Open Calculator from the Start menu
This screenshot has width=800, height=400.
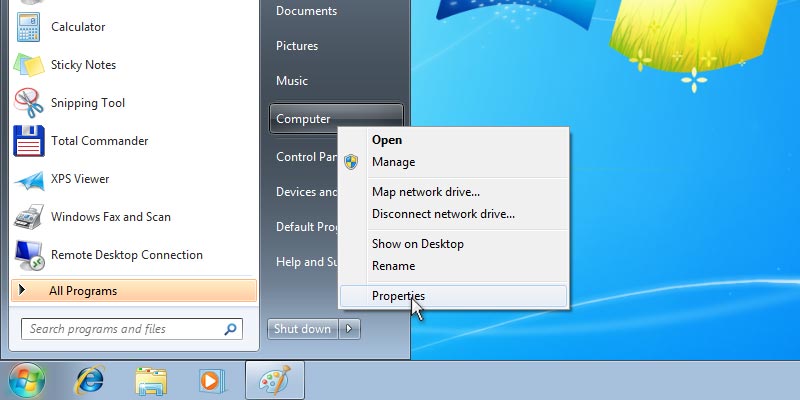click(78, 27)
